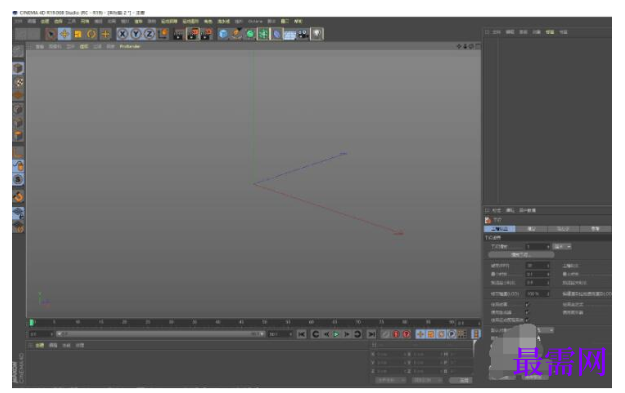Switch to second tab in project attributes
This screenshot has height=393, width=625.
tap(531, 229)
